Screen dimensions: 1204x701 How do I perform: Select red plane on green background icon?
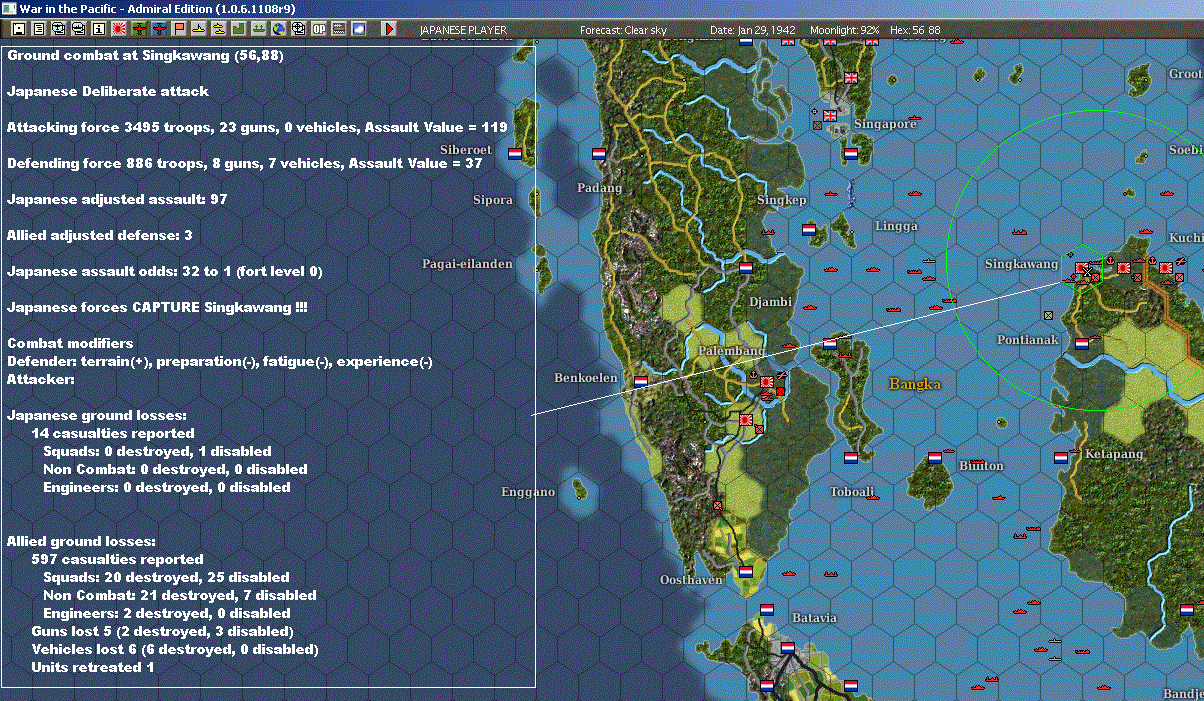(x=138, y=29)
